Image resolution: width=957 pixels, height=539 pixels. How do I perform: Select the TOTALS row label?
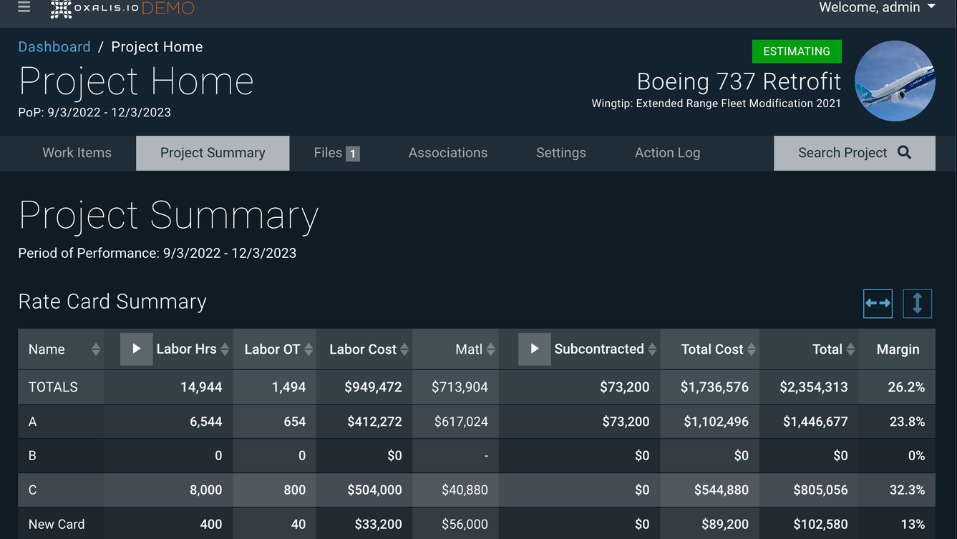[x=53, y=387]
